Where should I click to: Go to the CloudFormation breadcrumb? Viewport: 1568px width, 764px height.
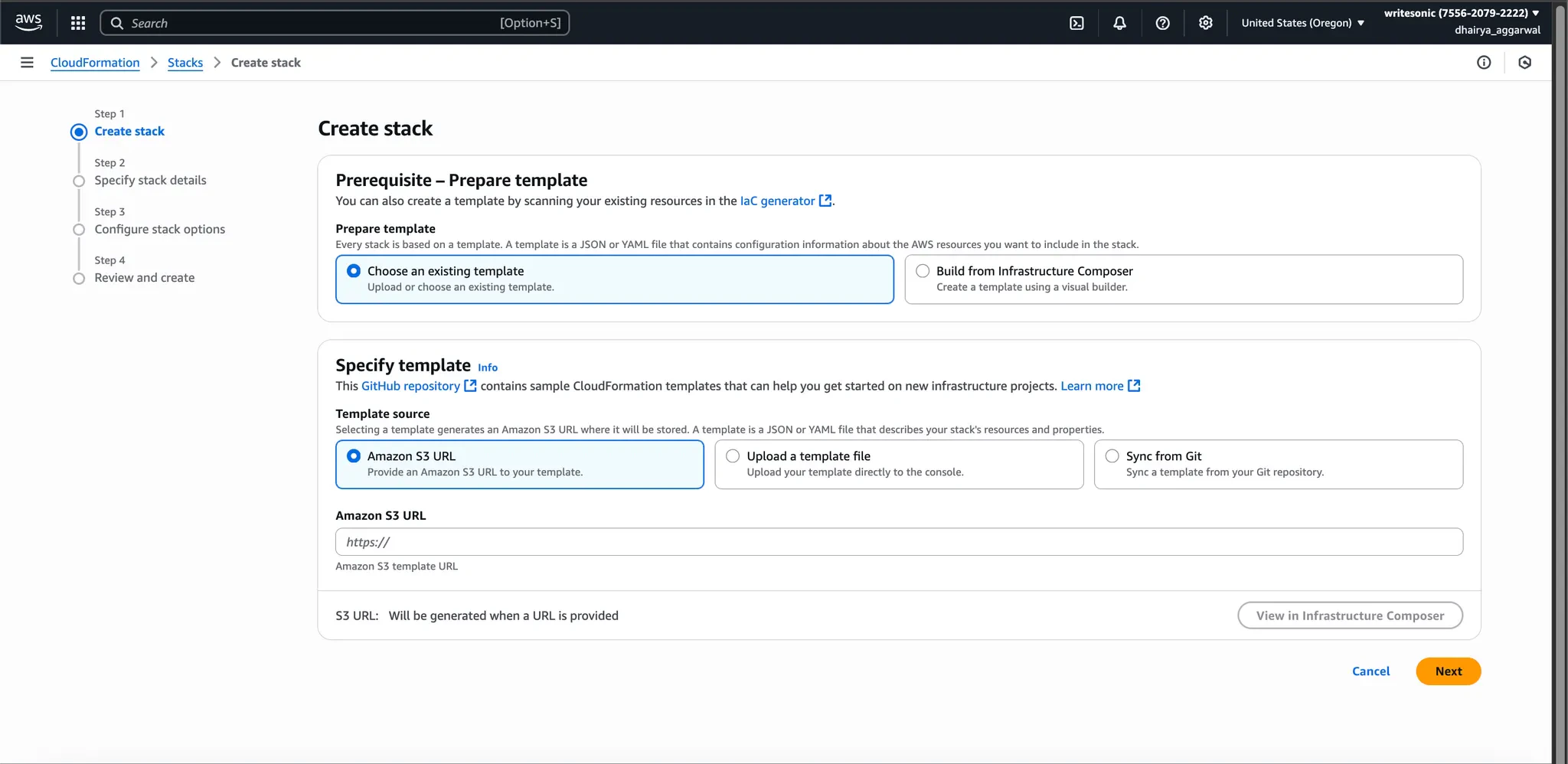click(x=95, y=63)
